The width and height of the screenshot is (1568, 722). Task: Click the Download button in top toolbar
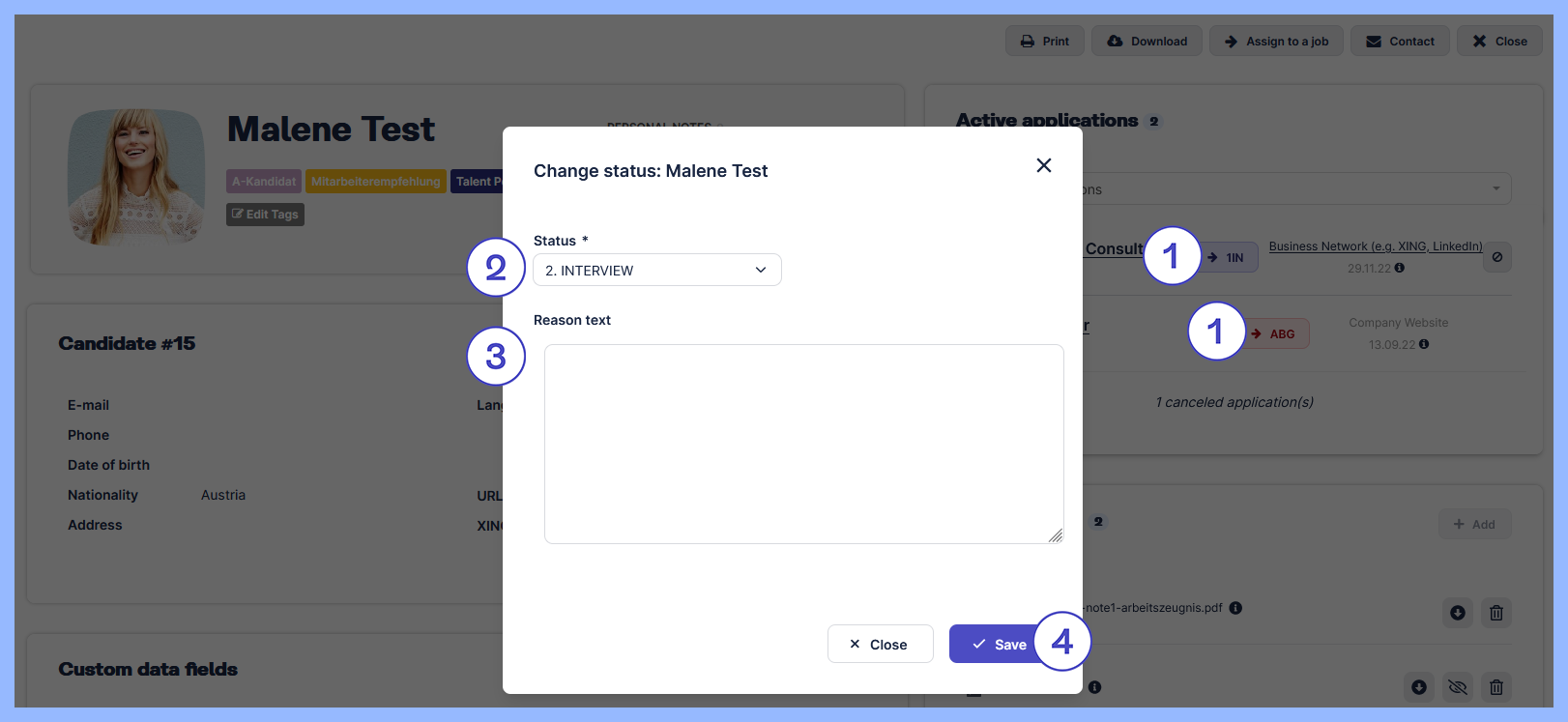(1147, 42)
